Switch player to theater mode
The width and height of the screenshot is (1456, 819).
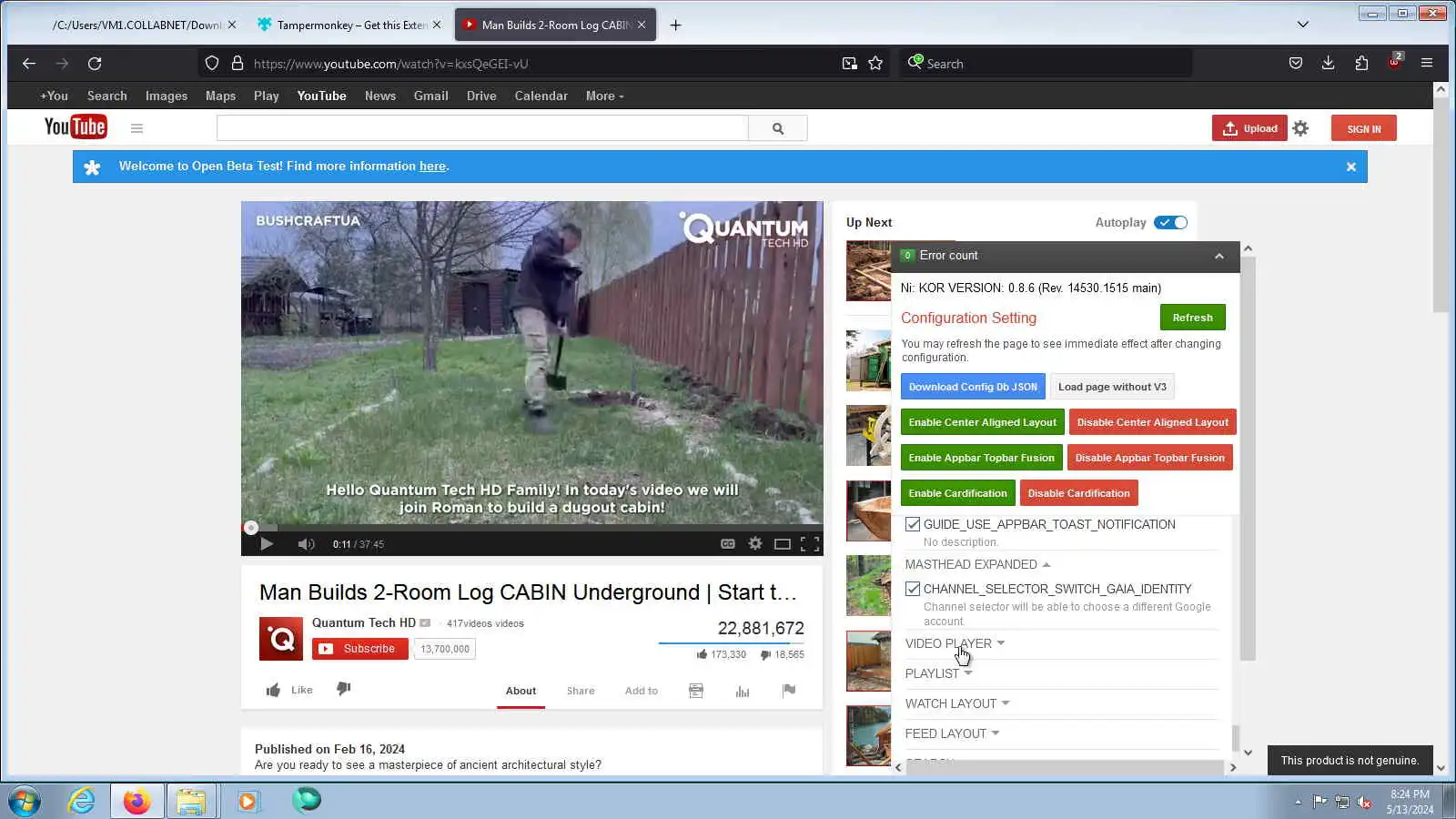click(782, 544)
